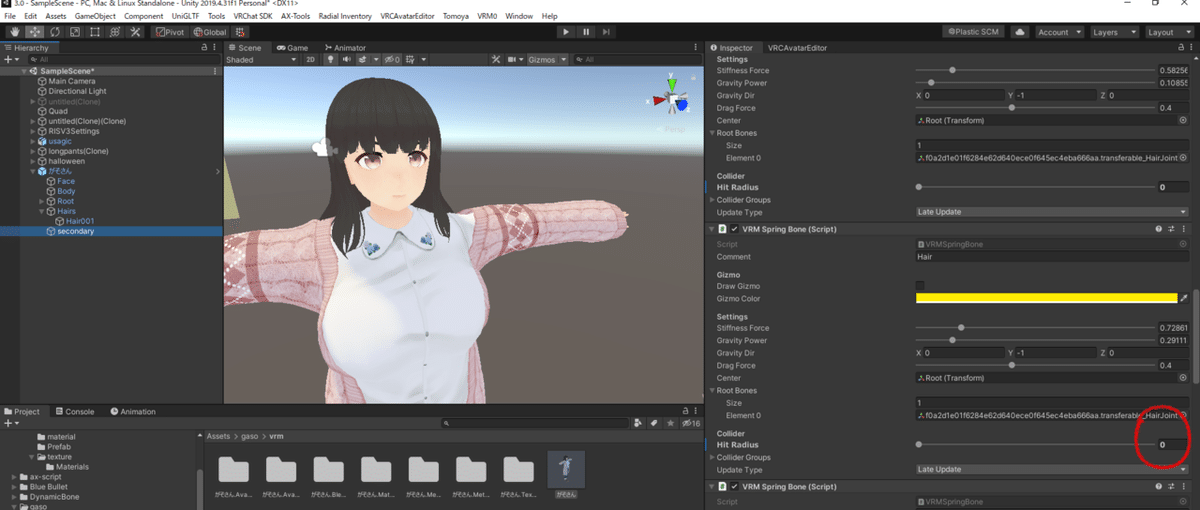The width and height of the screenshot is (1200, 510).
Task: Toggle 2D mode in Scene view
Action: 310,60
